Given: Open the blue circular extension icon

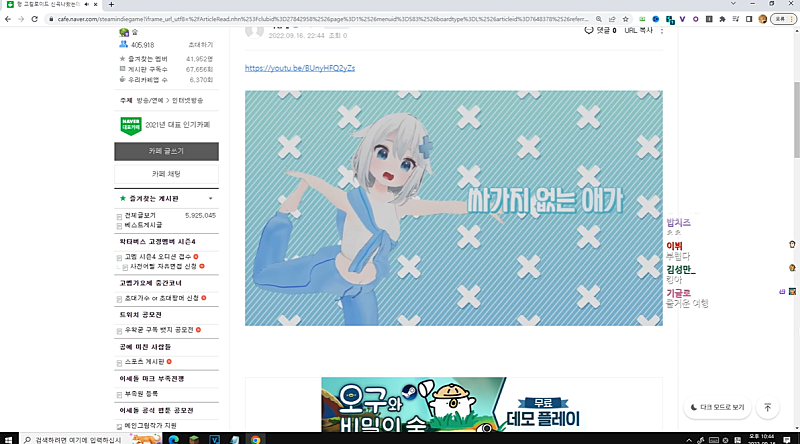Looking at the screenshot, I should (x=656, y=19).
